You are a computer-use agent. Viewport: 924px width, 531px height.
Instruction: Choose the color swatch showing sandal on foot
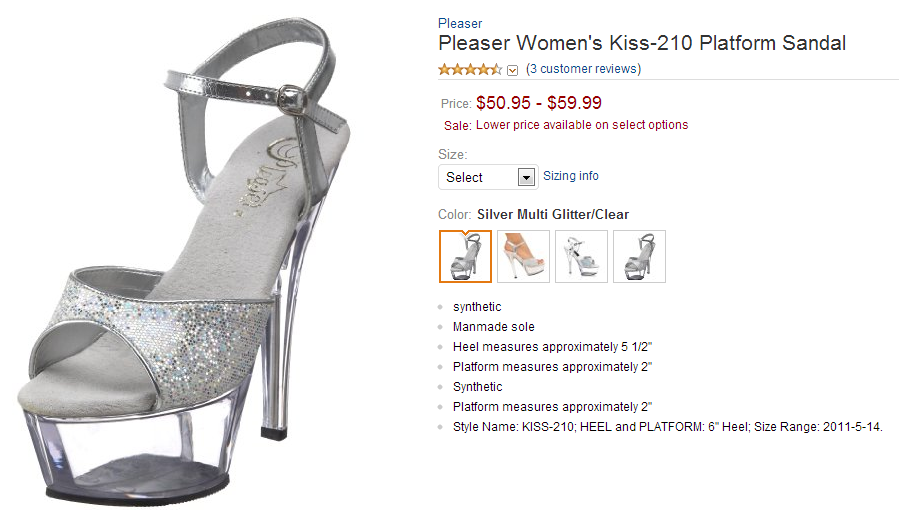(x=523, y=257)
